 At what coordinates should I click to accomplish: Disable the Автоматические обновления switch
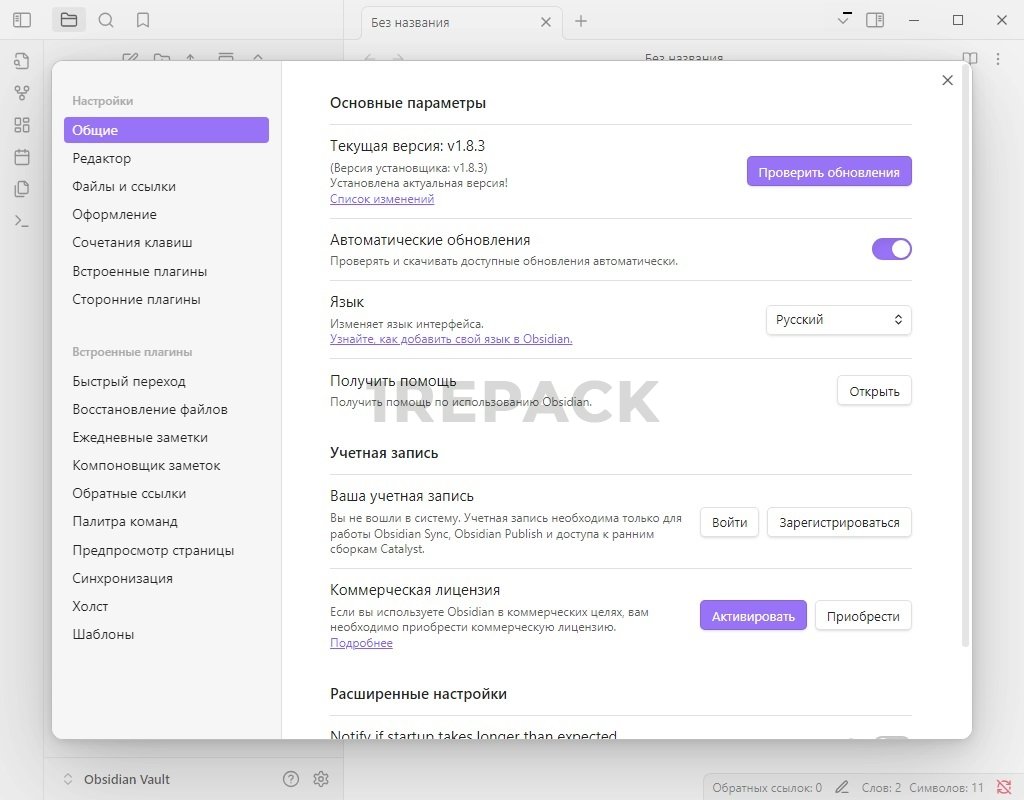pos(891,249)
